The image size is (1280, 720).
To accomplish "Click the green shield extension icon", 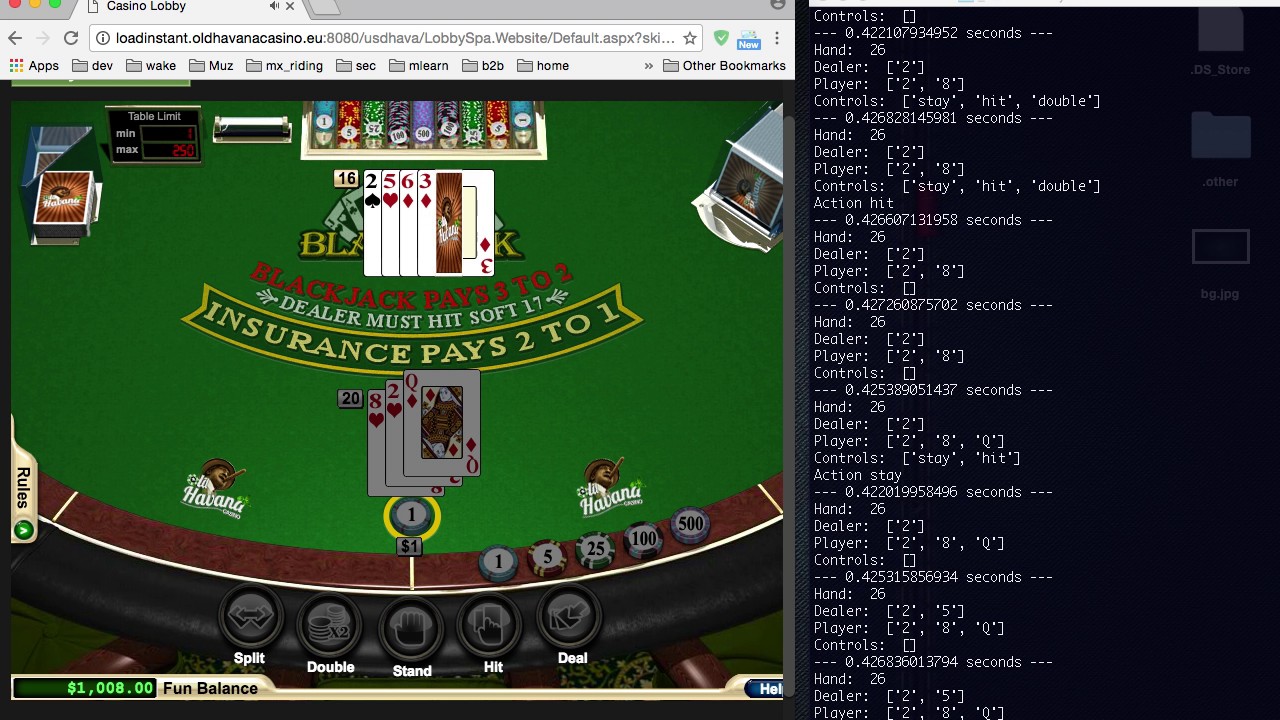I will [721, 38].
